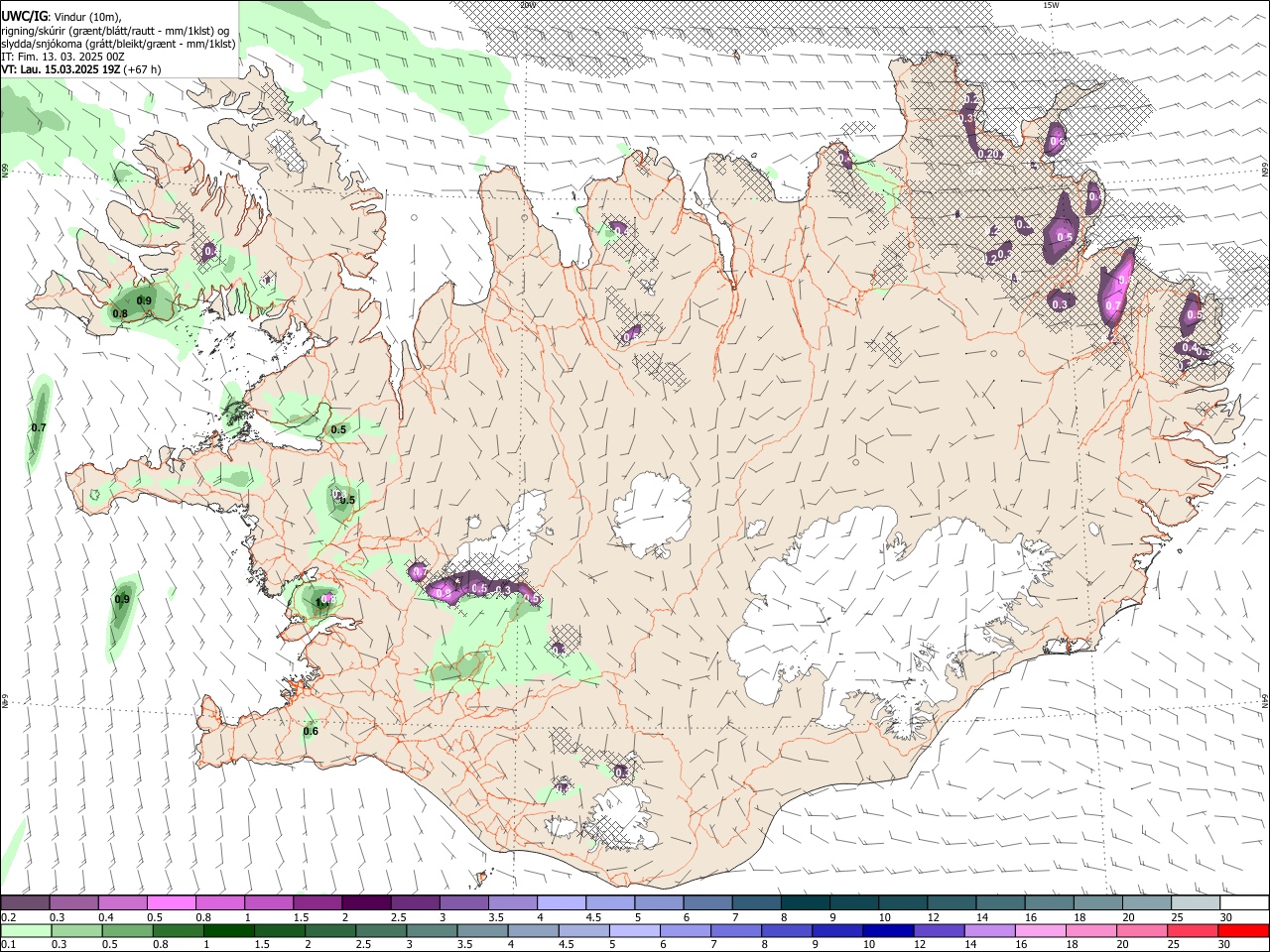Image resolution: width=1270 pixels, height=952 pixels.
Task: Pick crimson 25–30 swatch, lower row
Action: (1193, 930)
